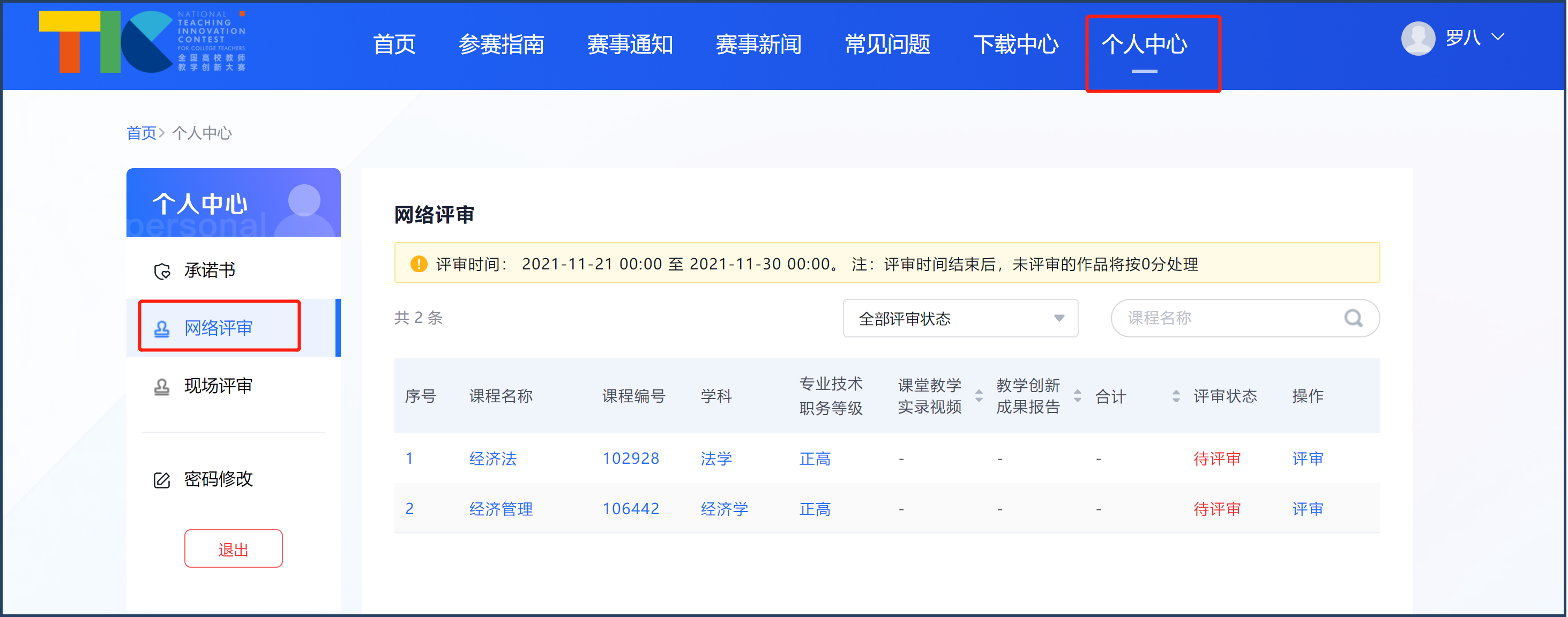Click the TIC contest logo
1568x617 pixels.
click(143, 42)
